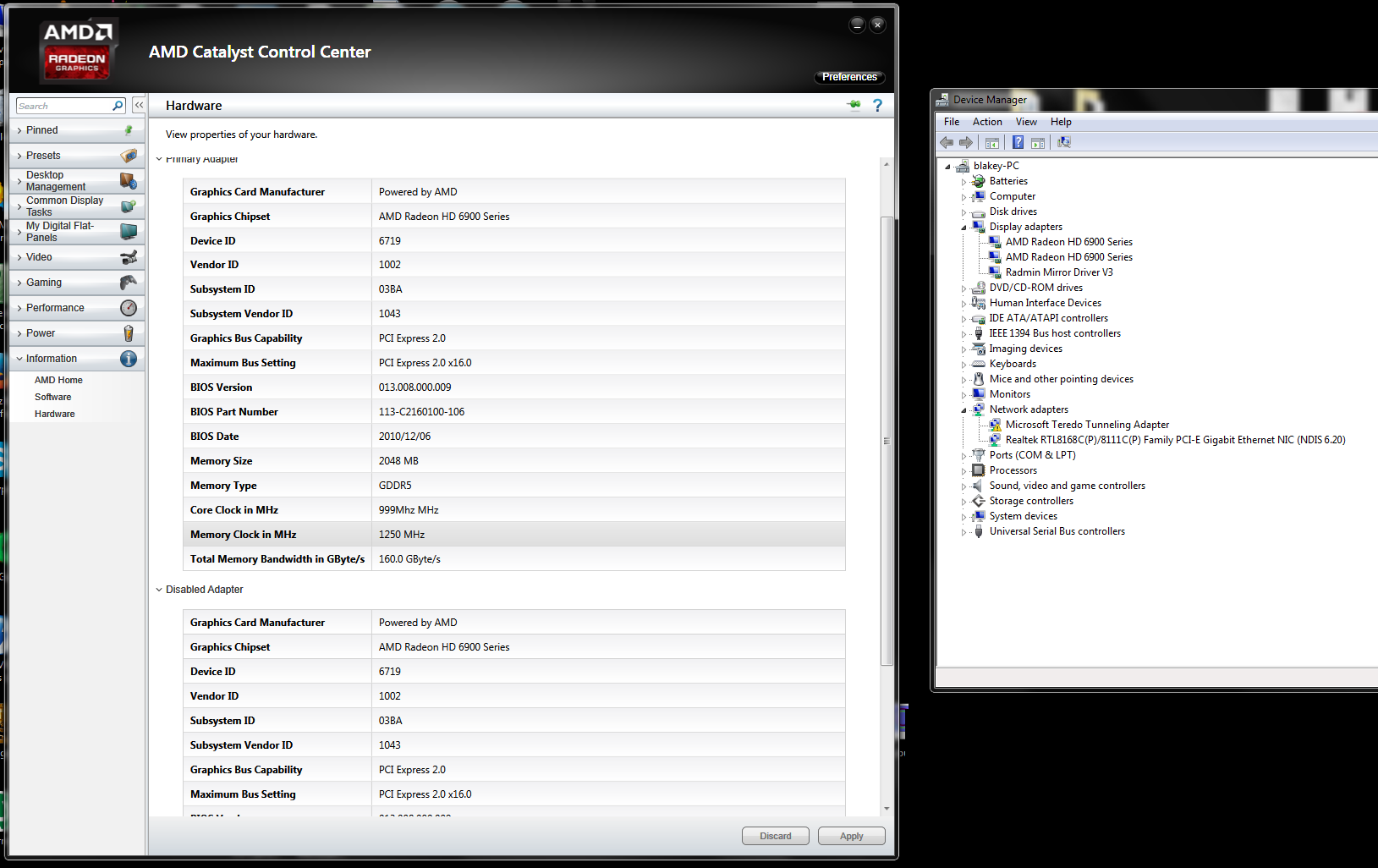Open help via question mark in Hardware header
The width and height of the screenshot is (1378, 868).
coord(877,105)
